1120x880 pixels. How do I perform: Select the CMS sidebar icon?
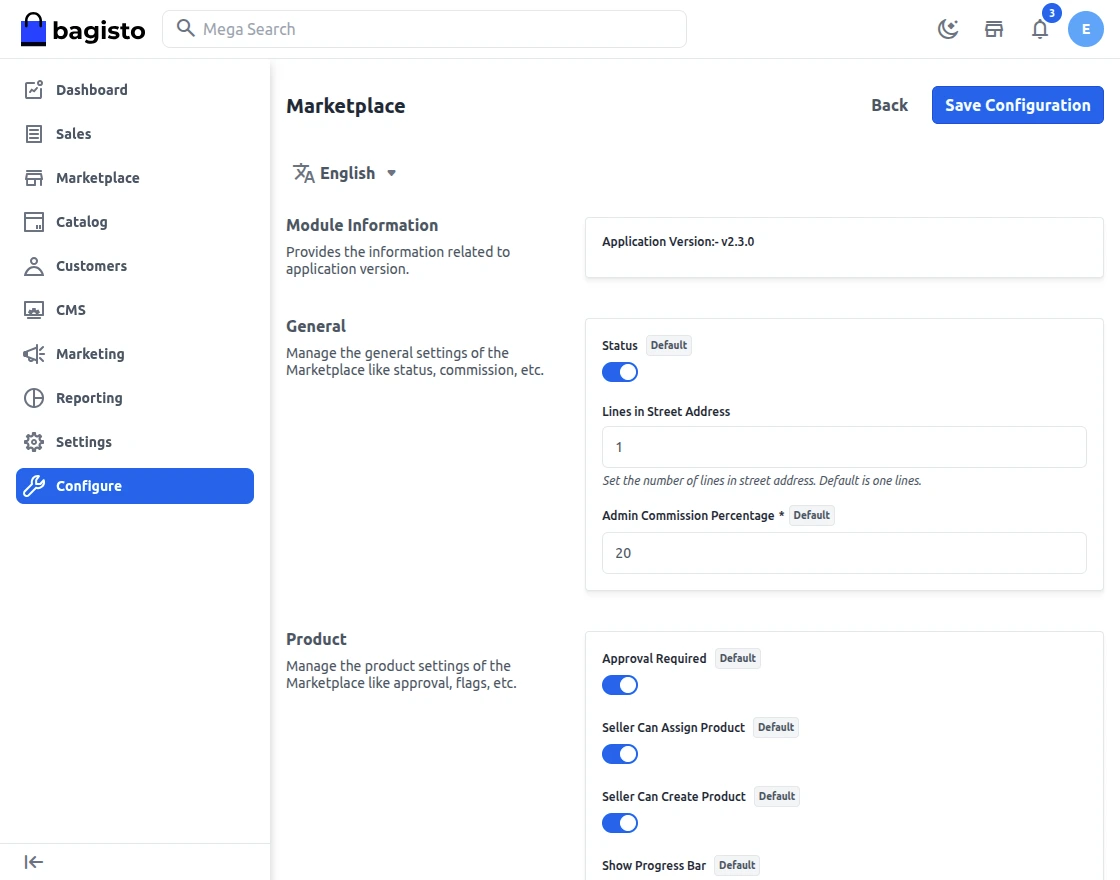click(x=33, y=309)
